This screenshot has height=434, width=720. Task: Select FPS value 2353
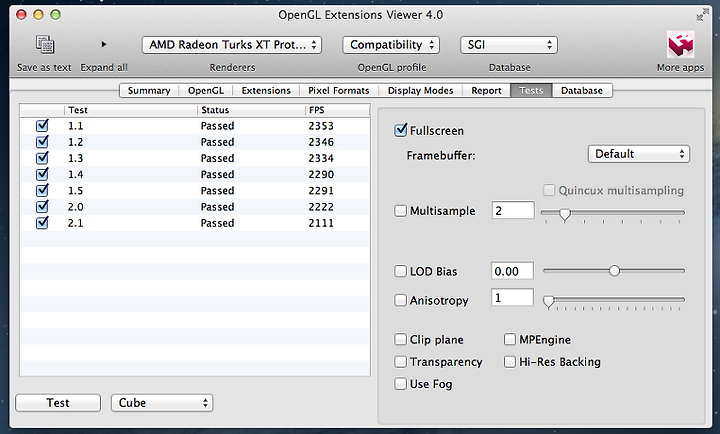(321, 126)
